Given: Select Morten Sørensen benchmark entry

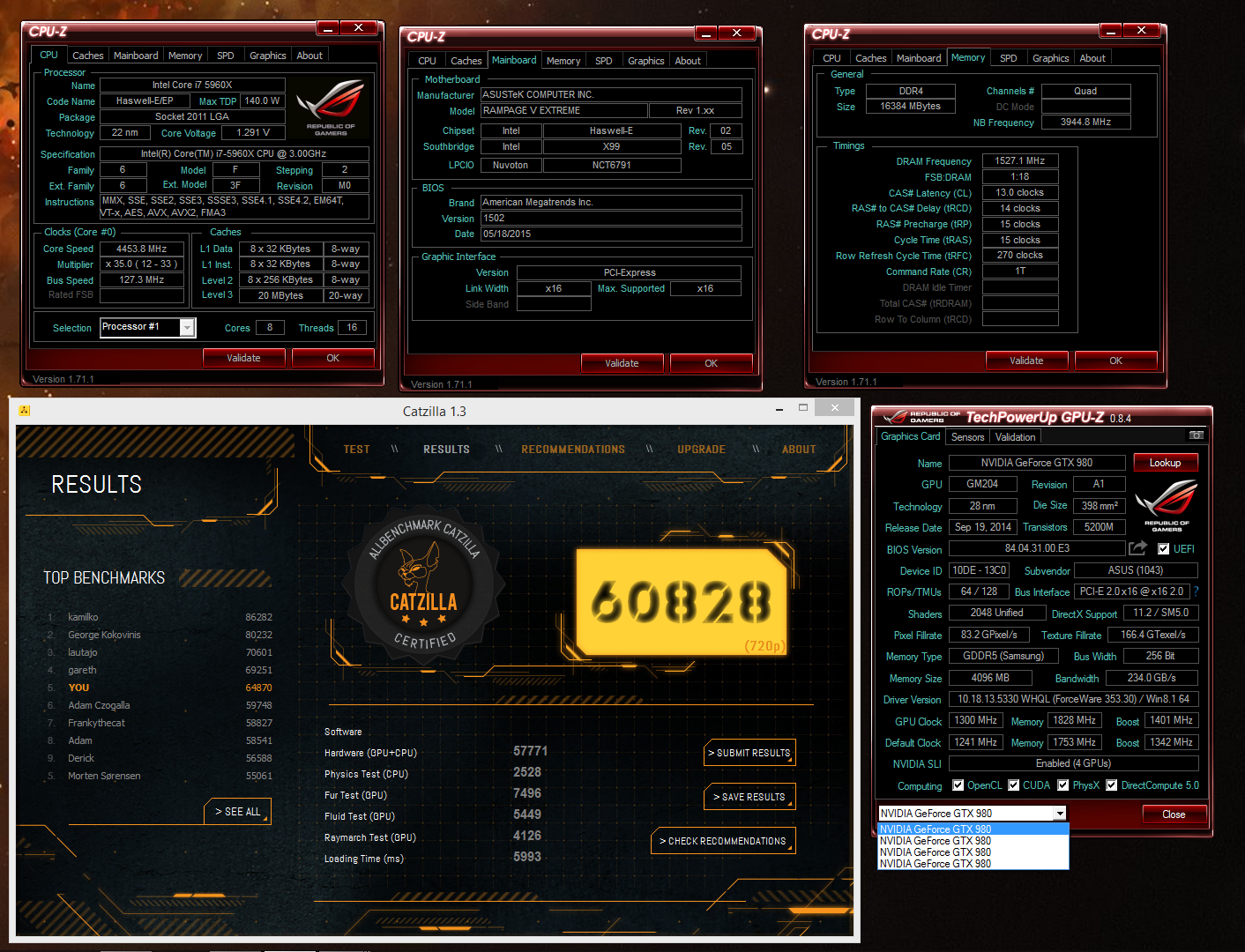Looking at the screenshot, I should pyautogui.click(x=159, y=776).
